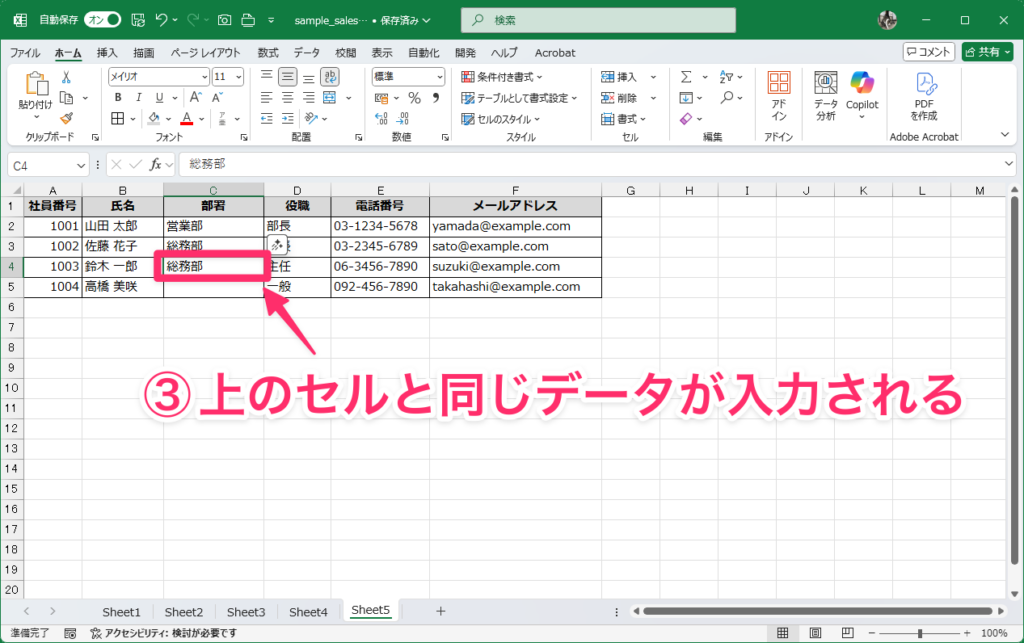
Task: Click the cut scissors icon
Action: tap(66, 77)
